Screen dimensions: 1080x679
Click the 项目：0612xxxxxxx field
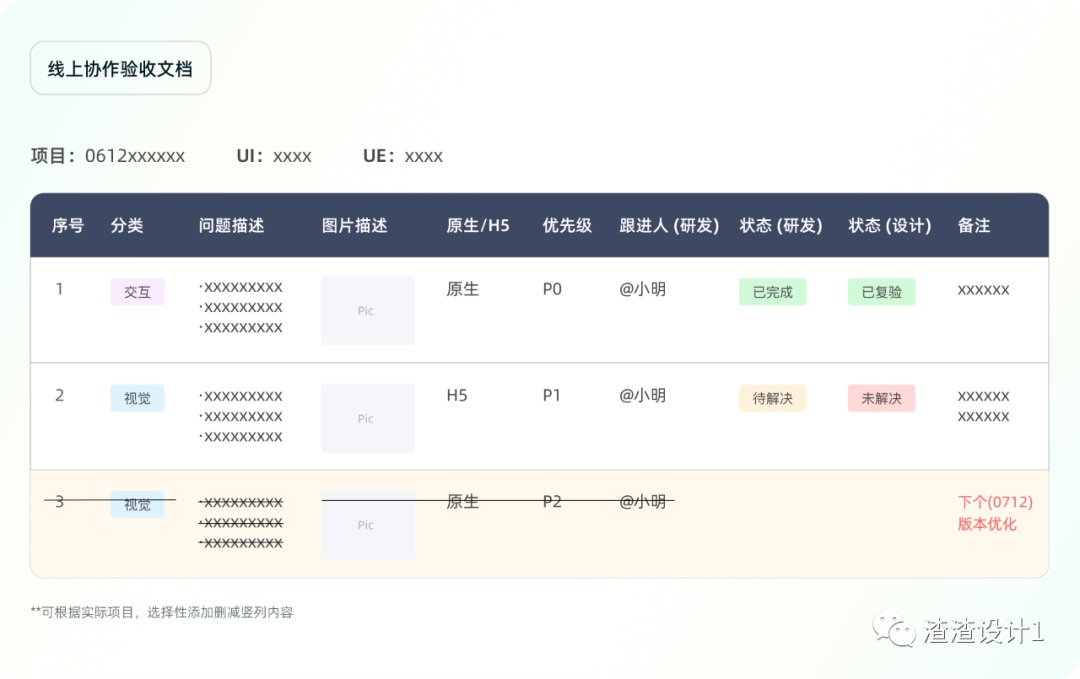108,156
